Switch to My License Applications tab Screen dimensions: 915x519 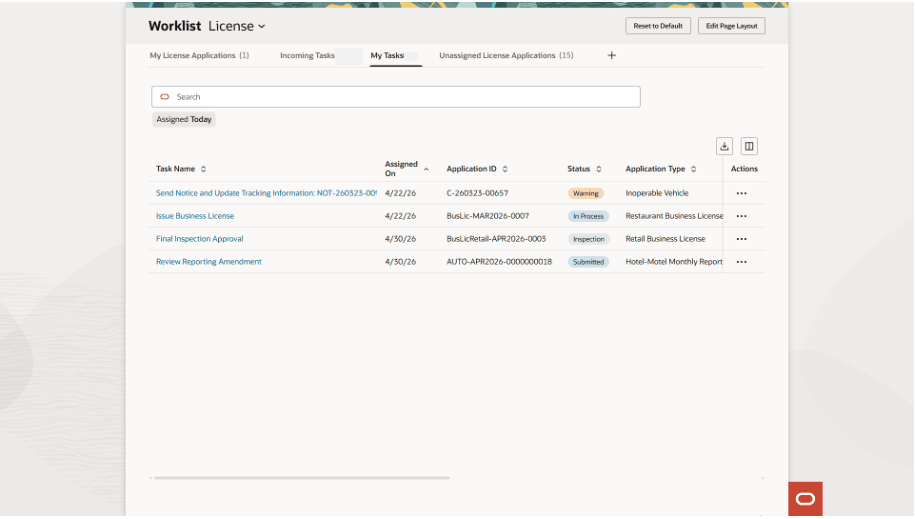tap(200, 55)
